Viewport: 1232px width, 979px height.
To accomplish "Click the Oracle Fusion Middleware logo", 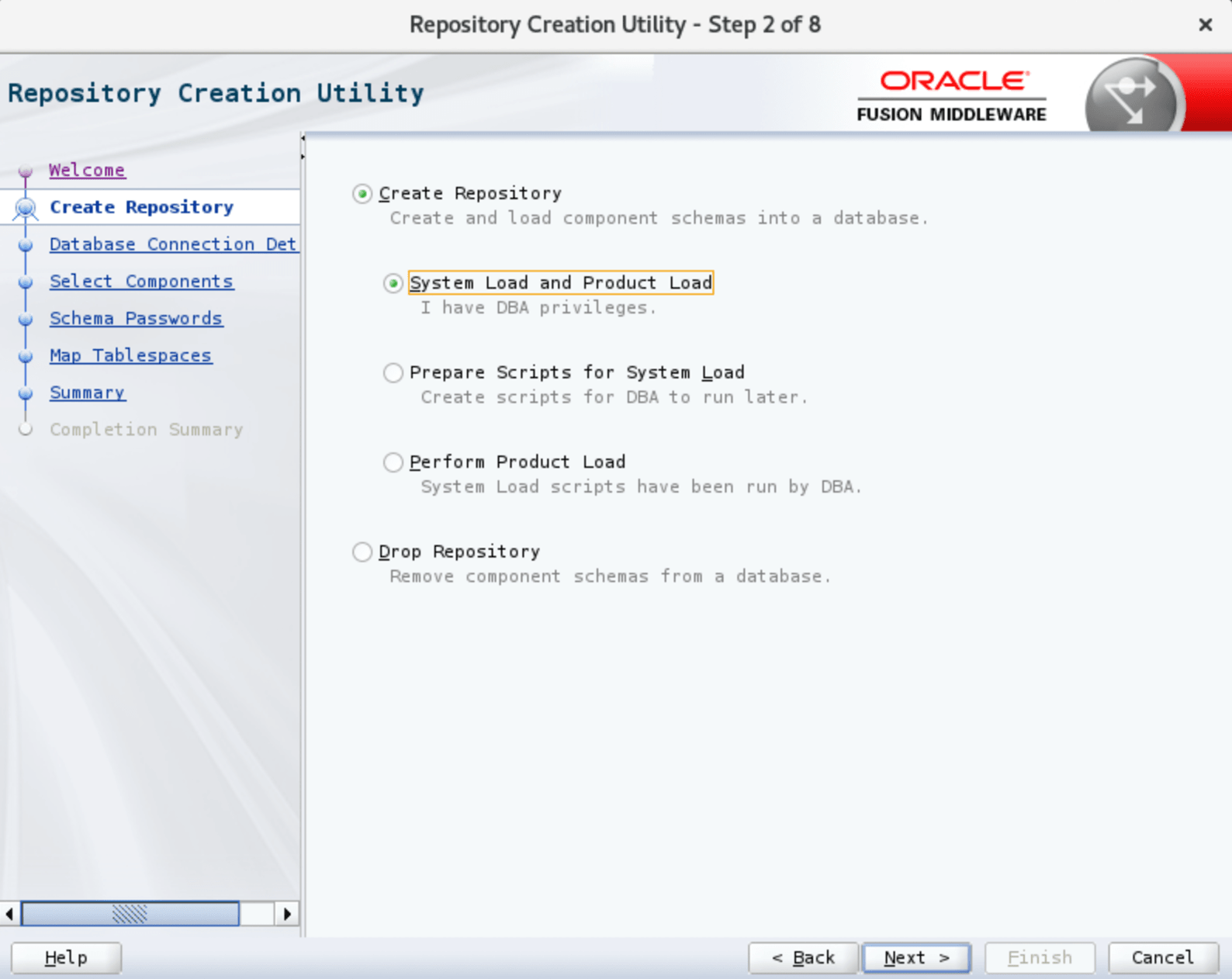I will pos(952,96).
